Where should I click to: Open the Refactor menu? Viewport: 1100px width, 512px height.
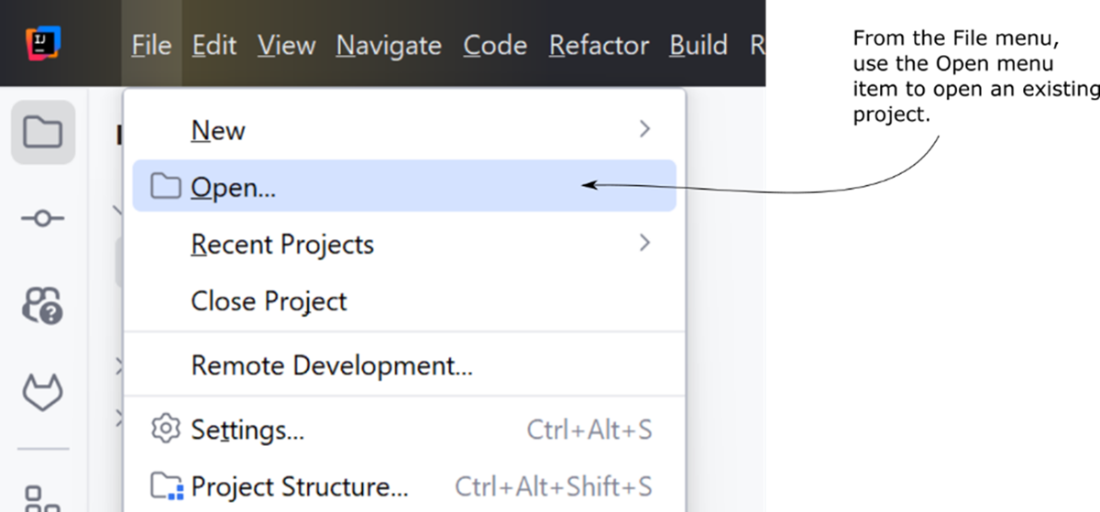[598, 46]
